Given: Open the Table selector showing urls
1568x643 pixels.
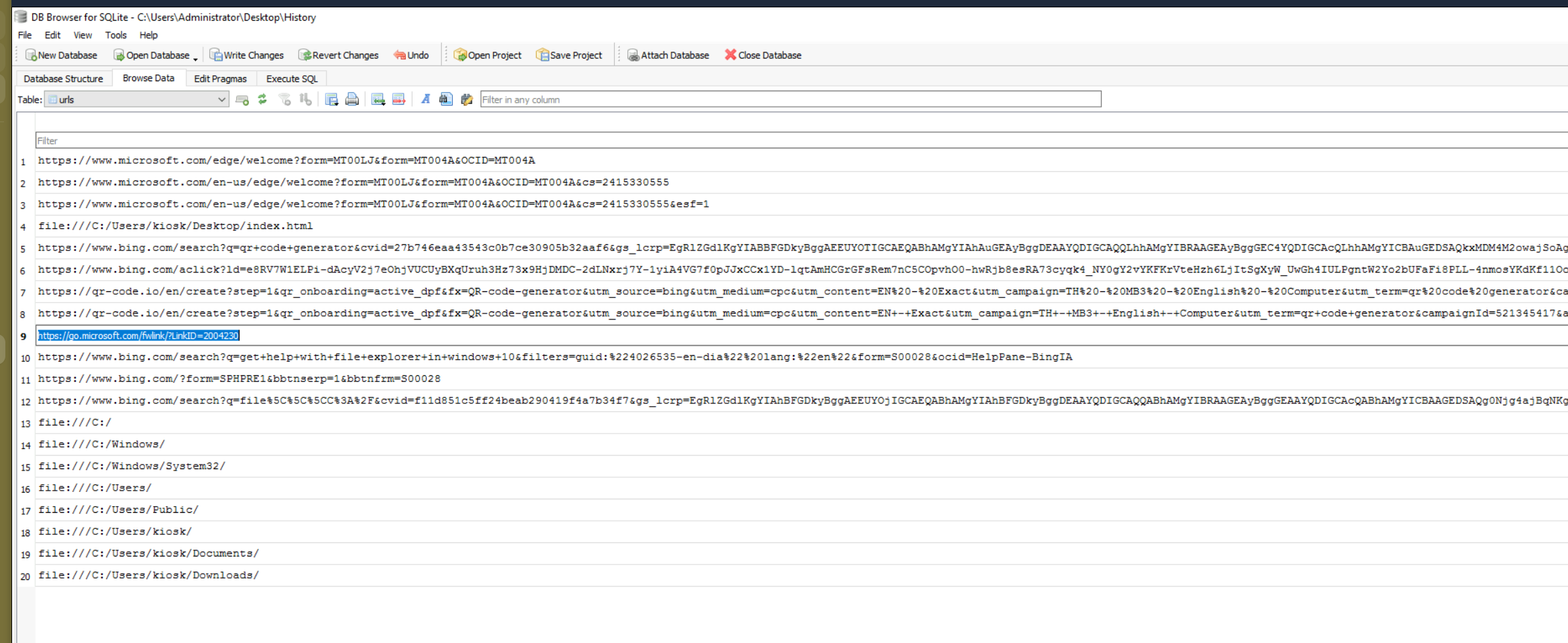Looking at the screenshot, I should [x=137, y=99].
